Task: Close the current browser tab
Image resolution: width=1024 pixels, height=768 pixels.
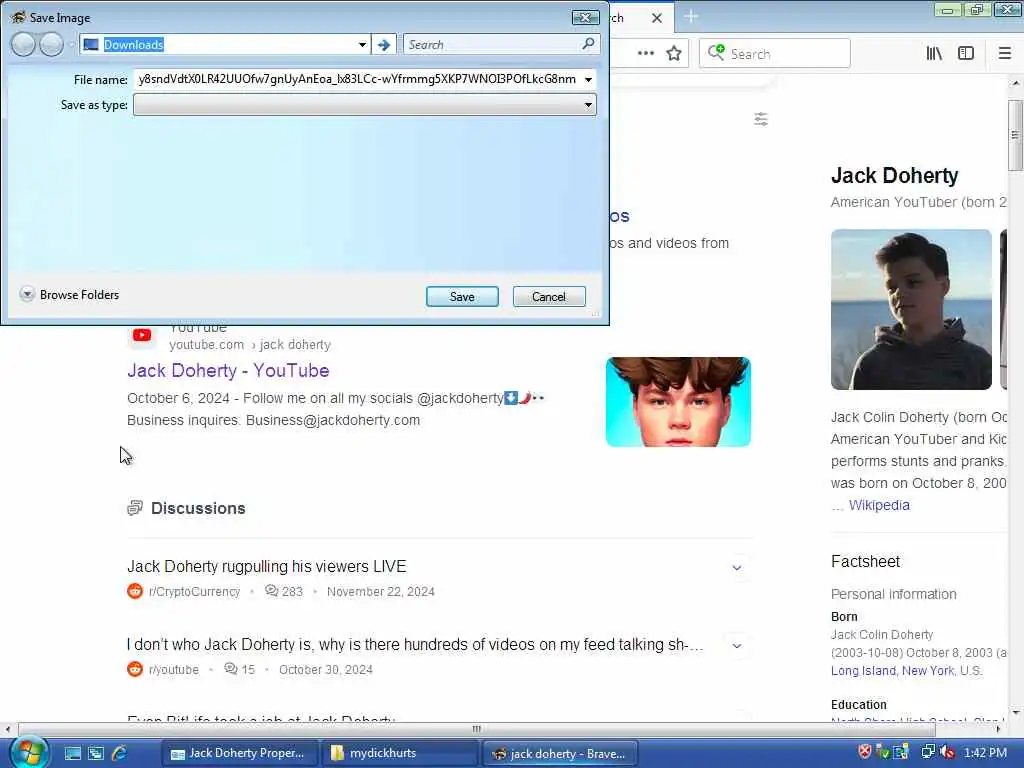Action: point(657,18)
